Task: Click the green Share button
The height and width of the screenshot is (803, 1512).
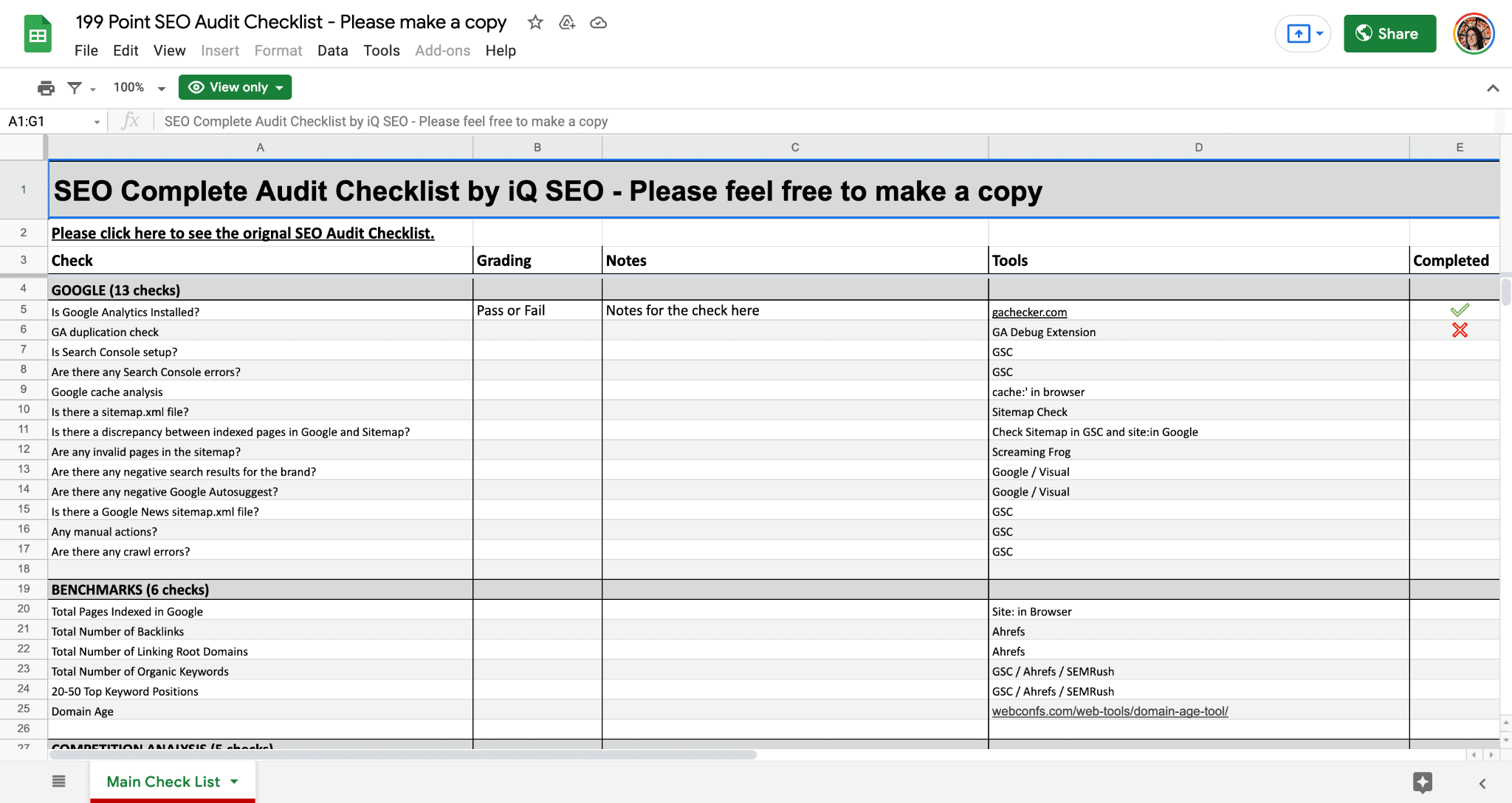Action: click(x=1389, y=34)
